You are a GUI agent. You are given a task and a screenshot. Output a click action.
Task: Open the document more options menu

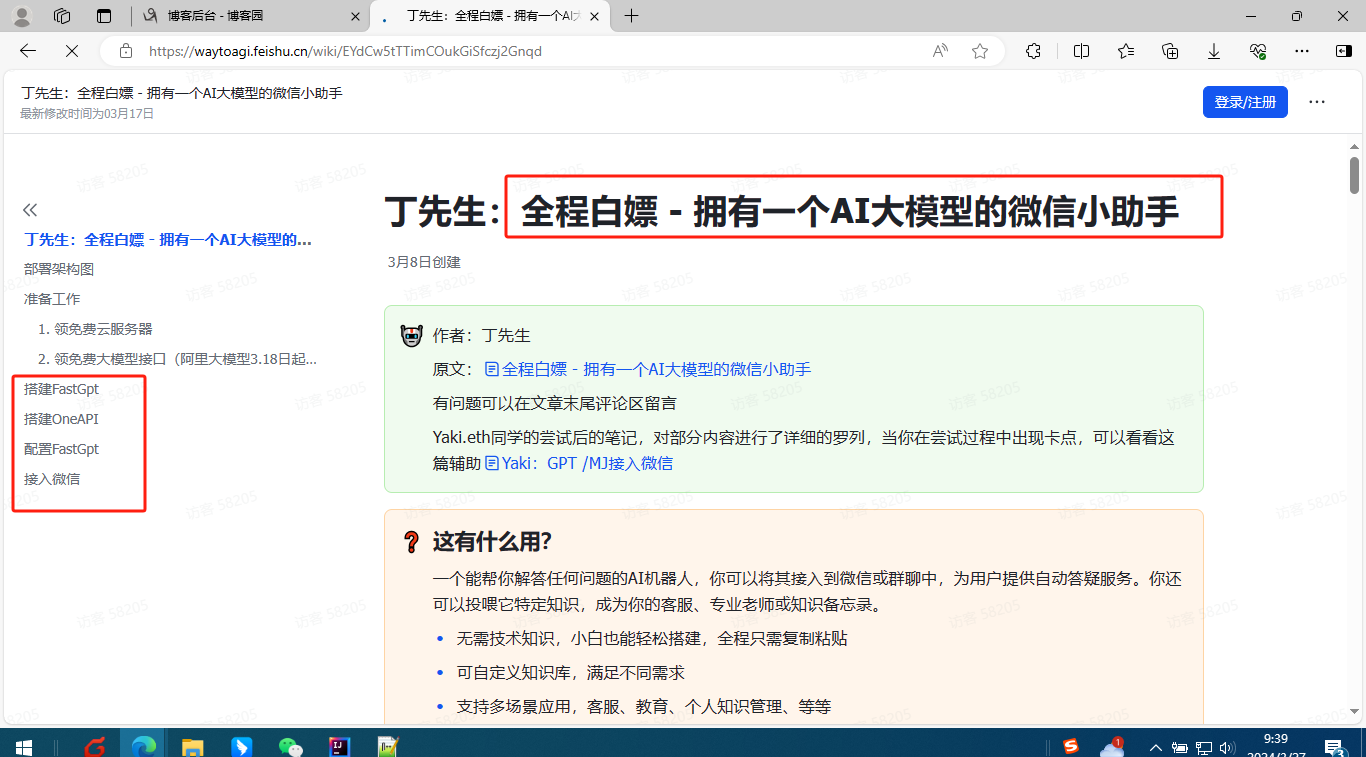[1317, 102]
